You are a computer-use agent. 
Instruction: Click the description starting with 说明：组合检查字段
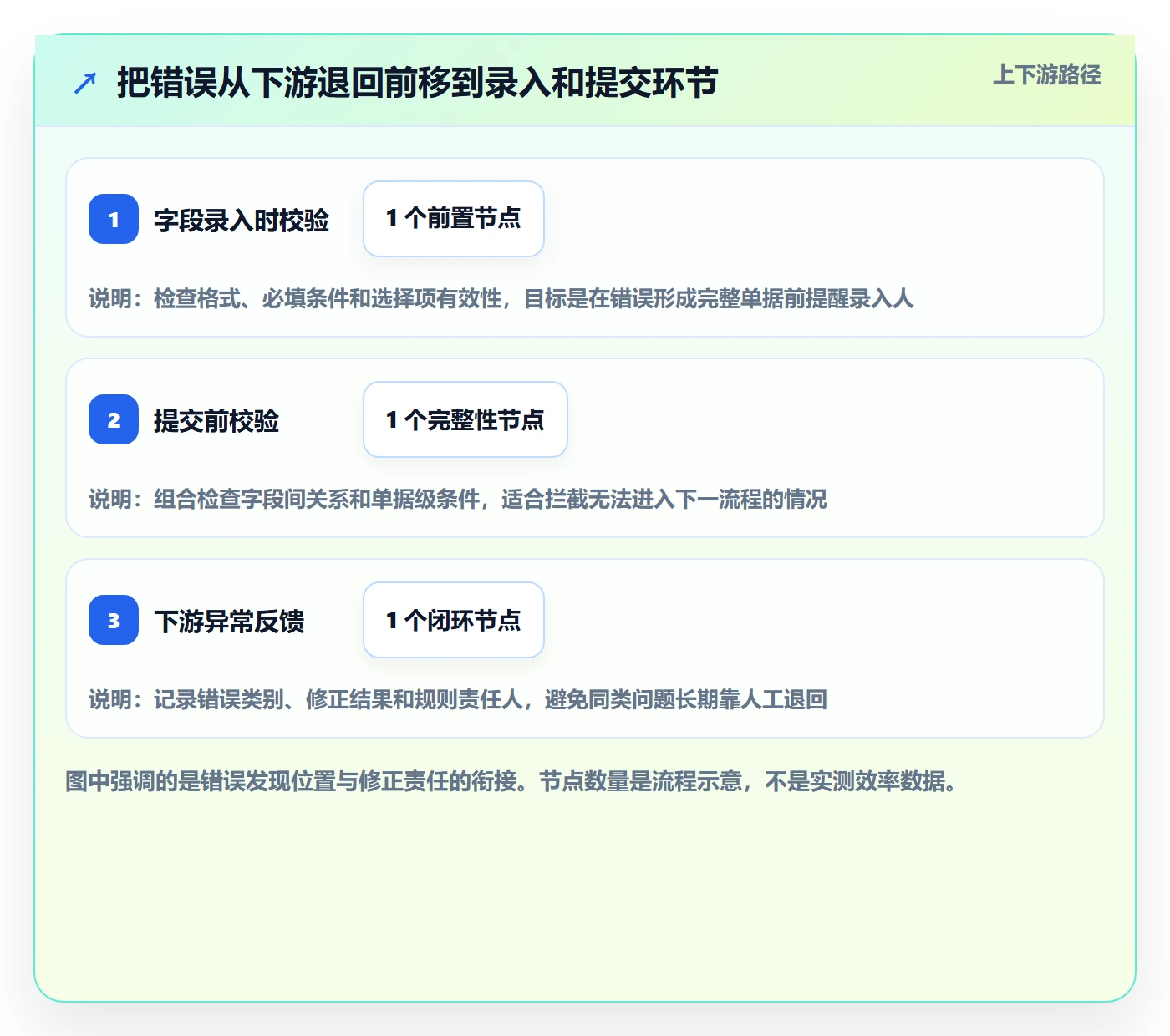458,499
